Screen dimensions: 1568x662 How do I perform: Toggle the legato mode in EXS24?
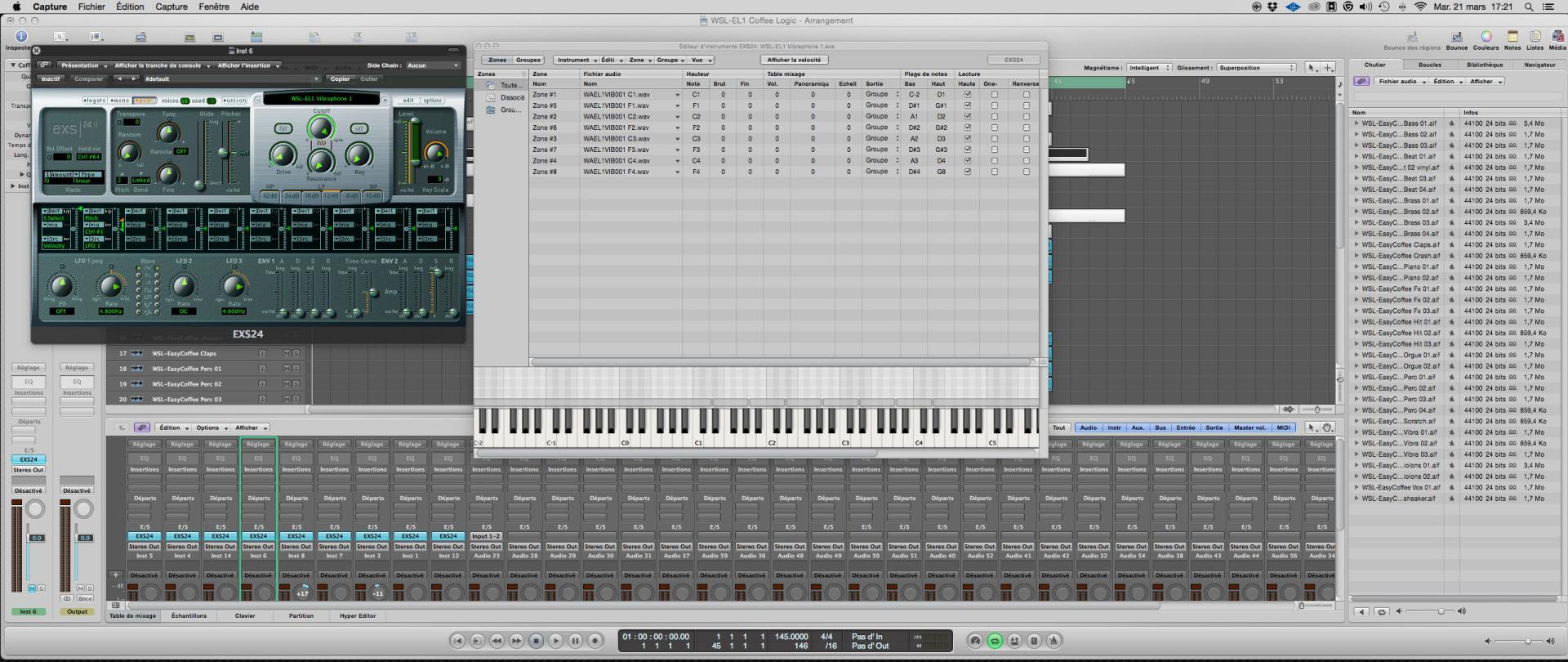click(x=96, y=101)
